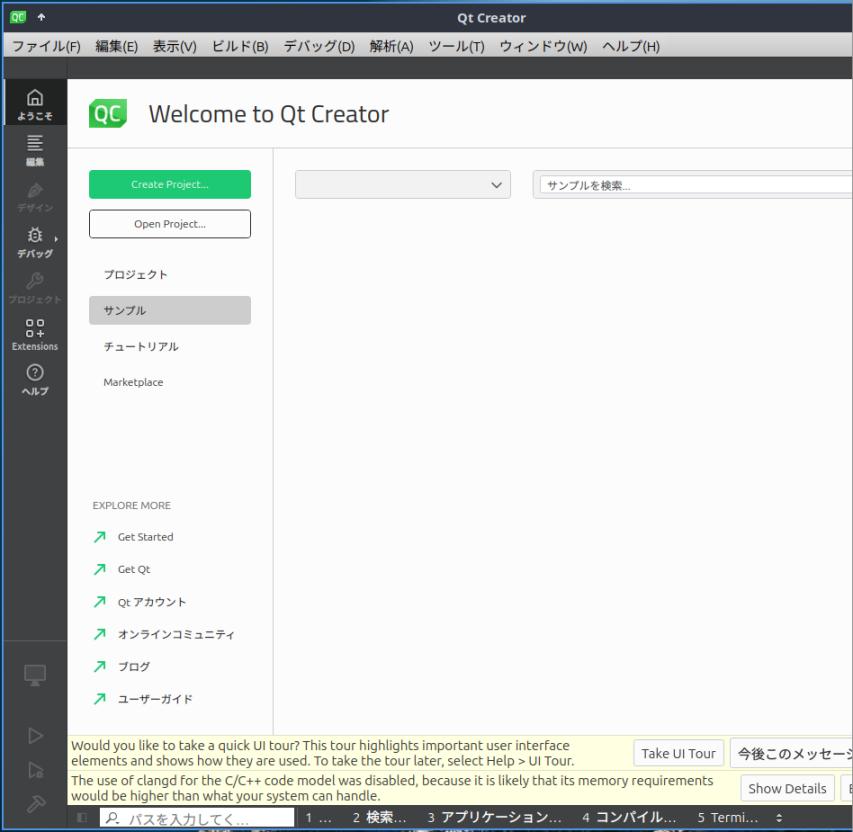Open the ビルド(B) menu
853x832 pixels.
click(240, 46)
